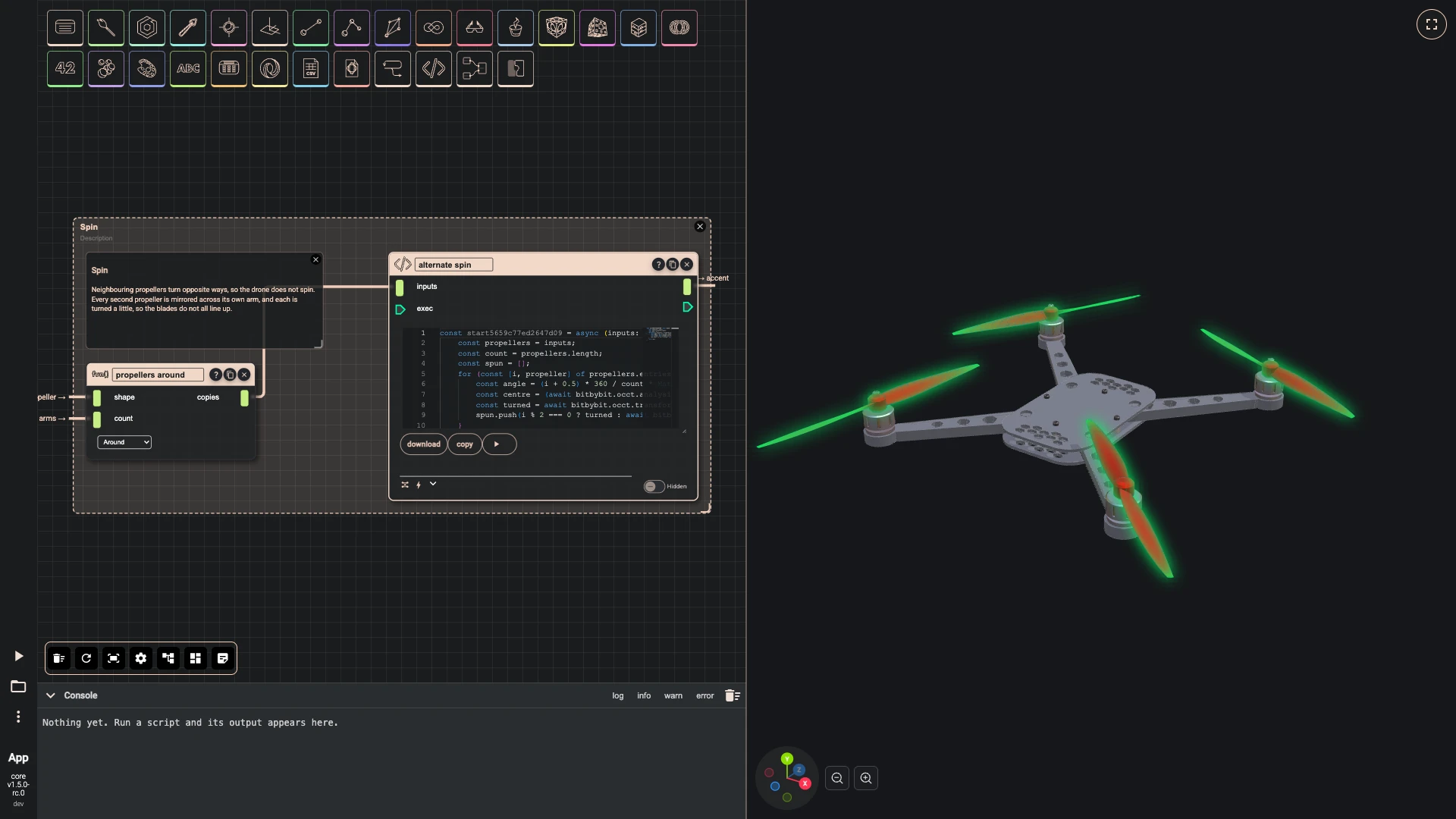Viewport: 1456px width, 819px height.
Task: Click the fit-to-view icon in bottom toolbar
Action: [114, 658]
